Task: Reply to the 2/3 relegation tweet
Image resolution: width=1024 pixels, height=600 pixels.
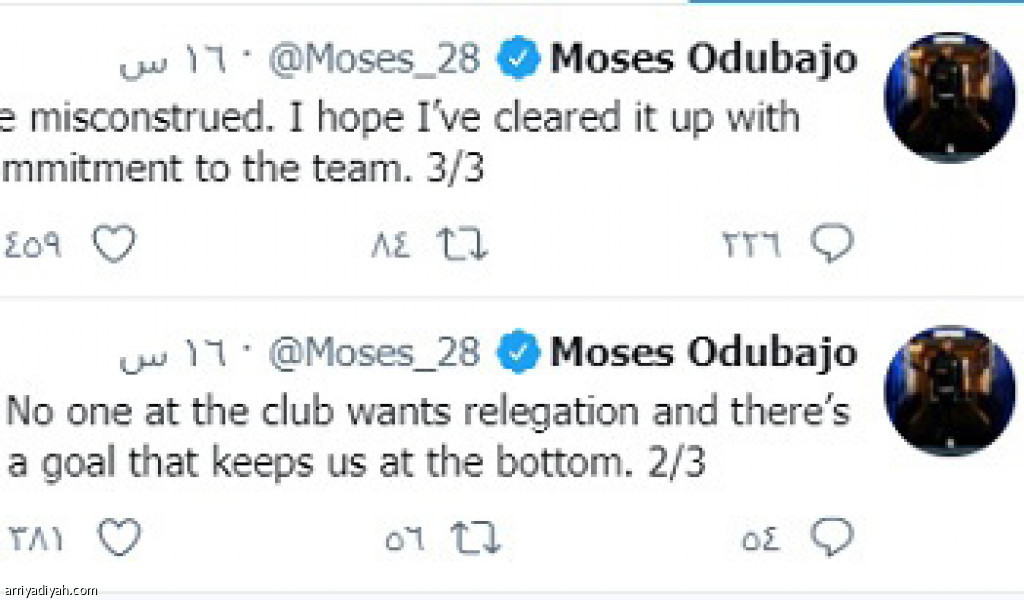Action: 833,540
